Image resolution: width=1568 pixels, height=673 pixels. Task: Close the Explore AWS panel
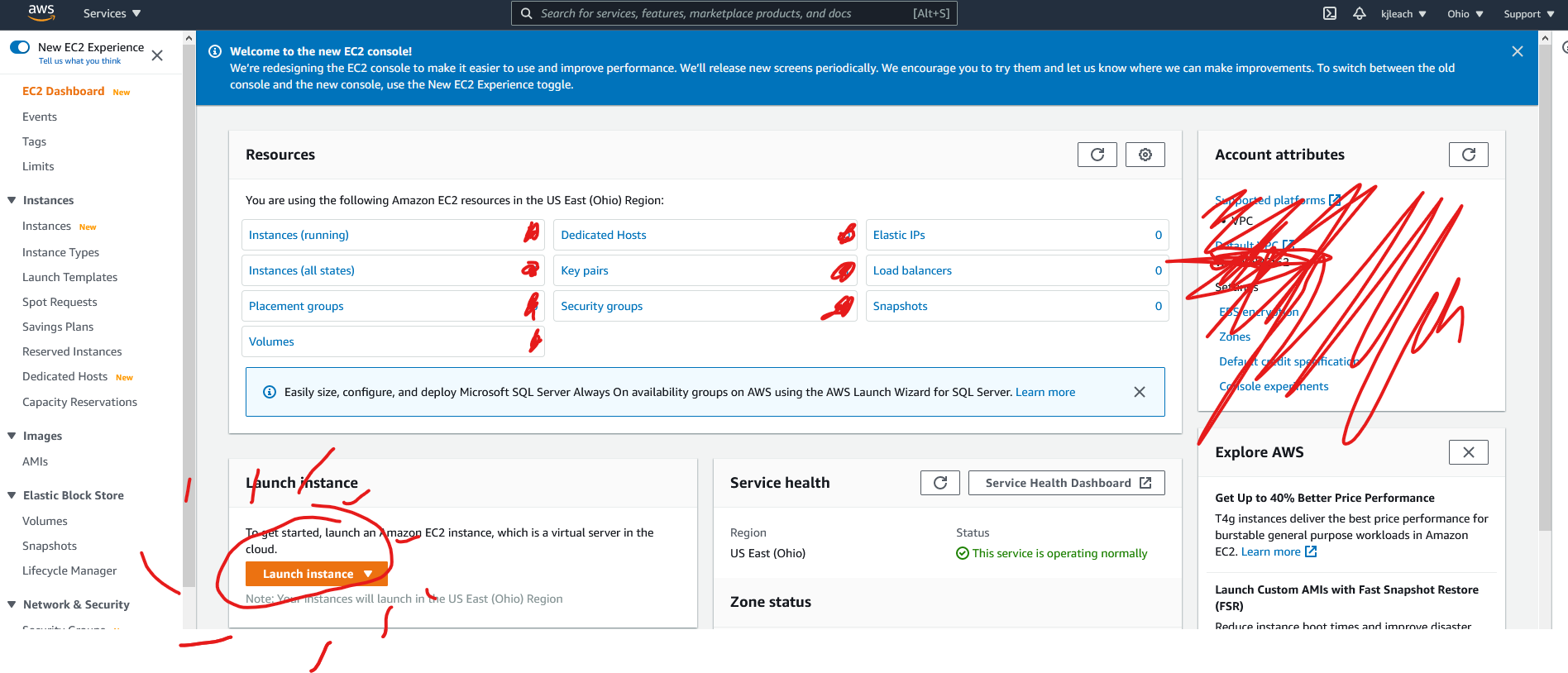point(1469,452)
